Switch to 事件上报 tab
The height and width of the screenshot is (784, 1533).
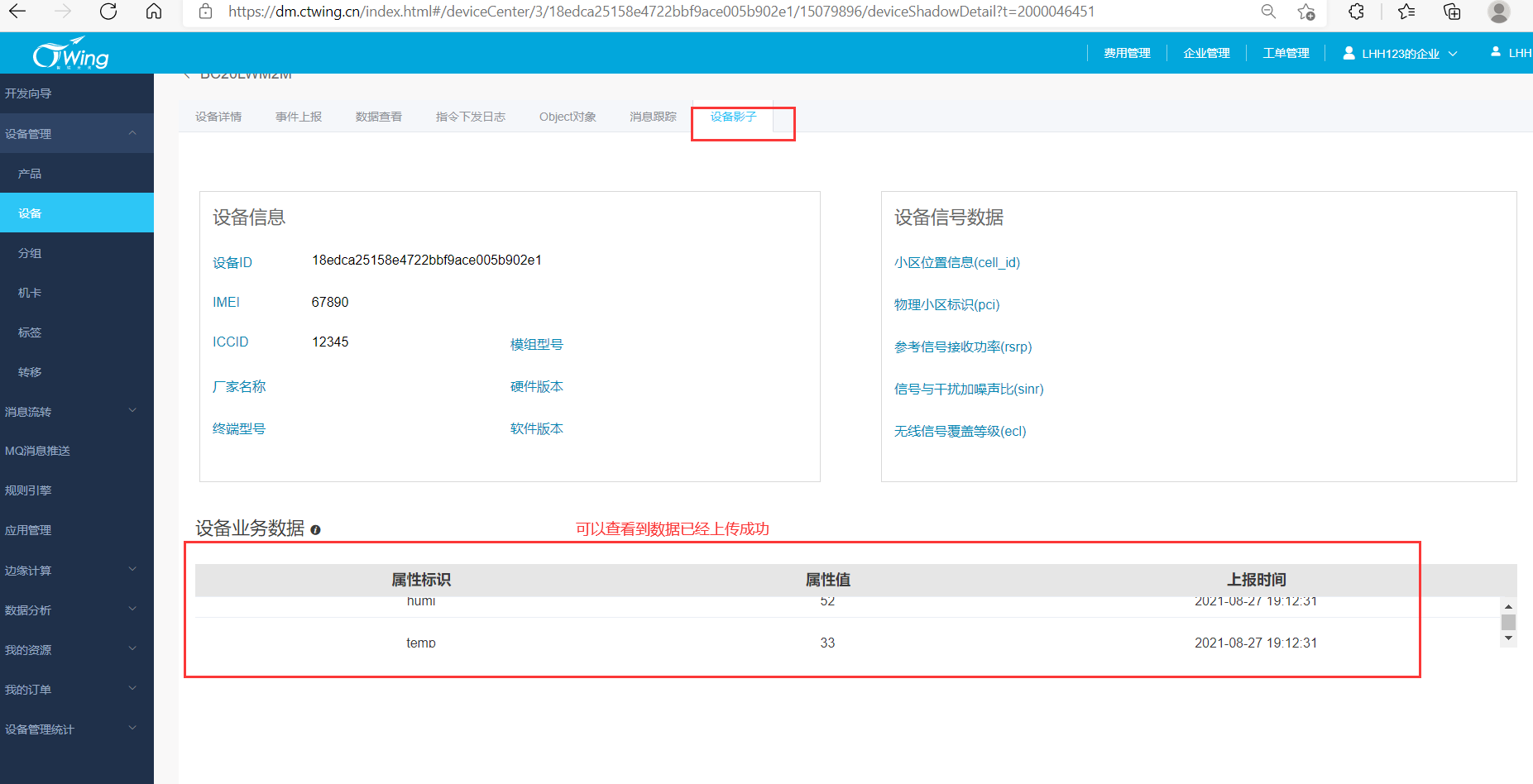pyautogui.click(x=299, y=117)
